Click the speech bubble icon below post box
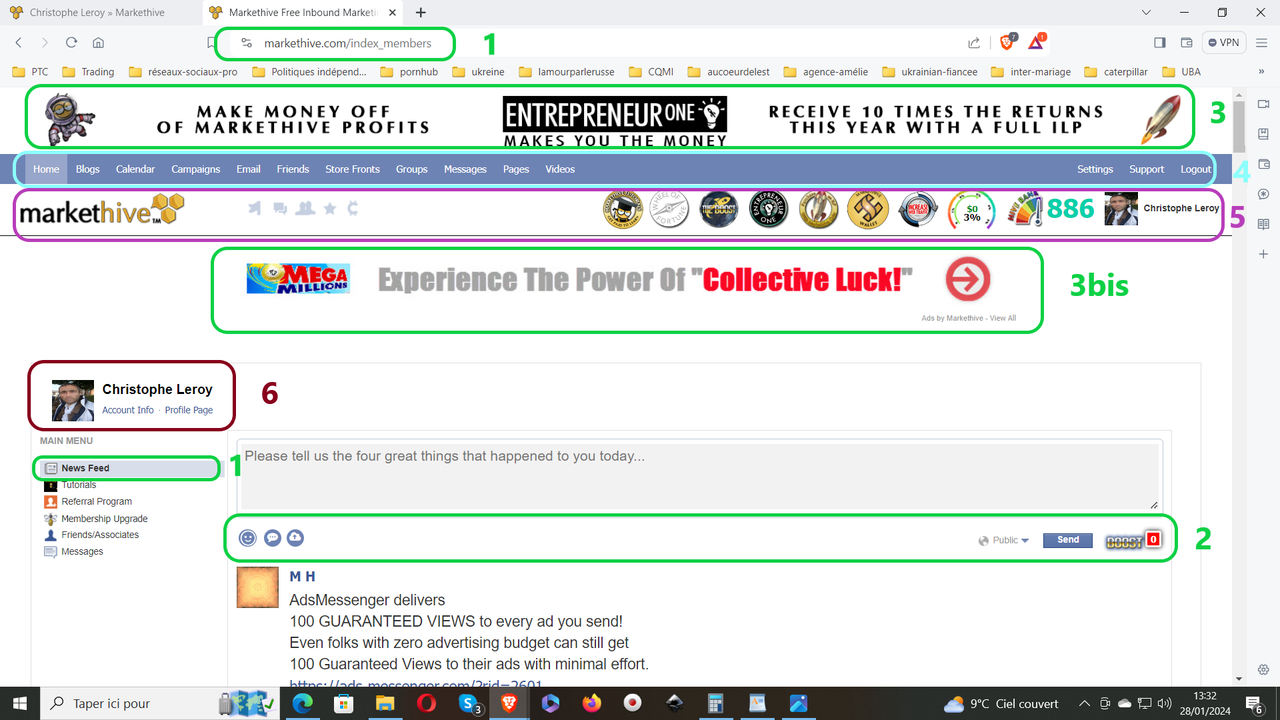Viewport: 1280px width, 720px height. (x=272, y=538)
